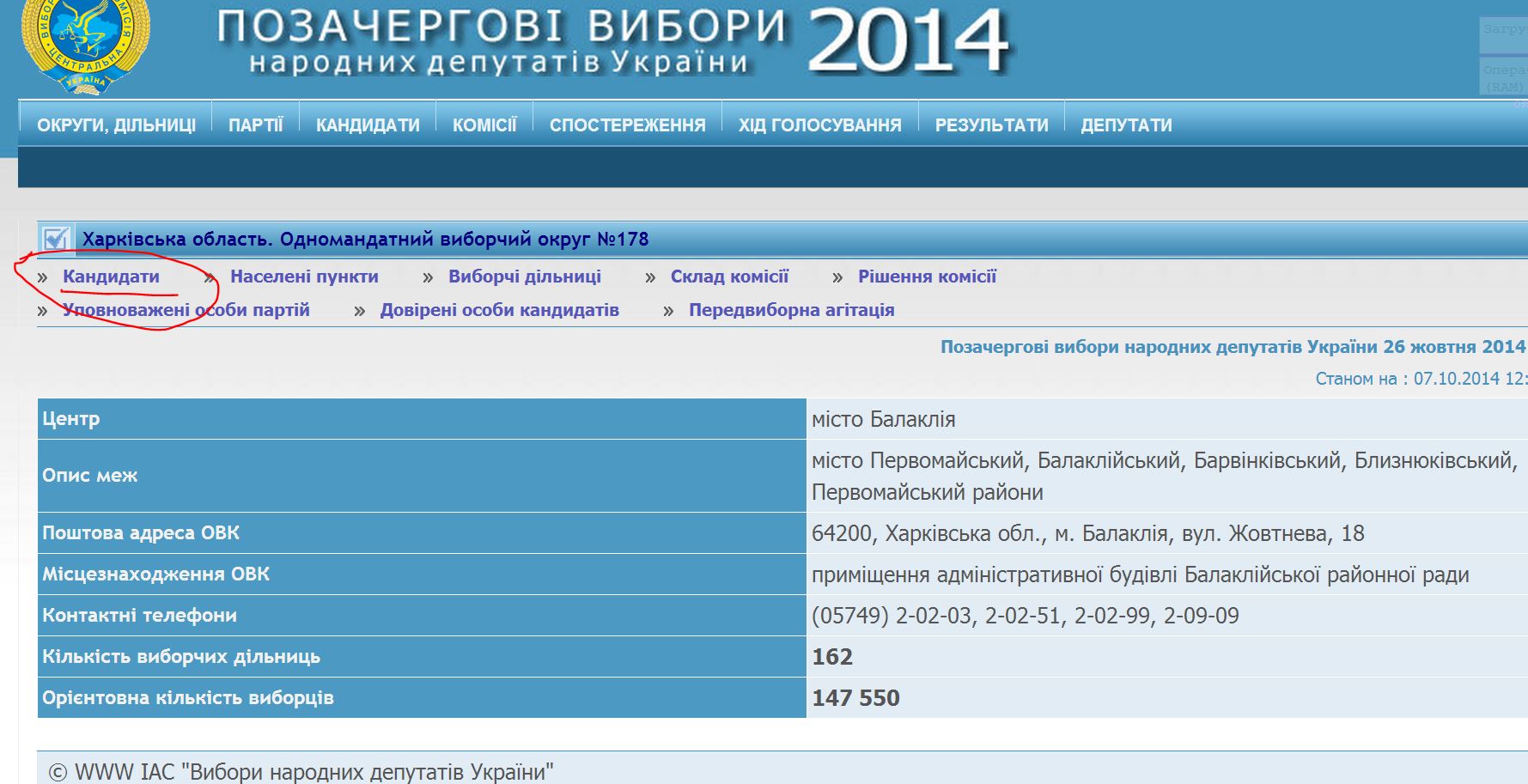Screen dimensions: 1528x784
Task: Open the РЕЗУЛЬТАТИ menu
Action: pos(991,125)
